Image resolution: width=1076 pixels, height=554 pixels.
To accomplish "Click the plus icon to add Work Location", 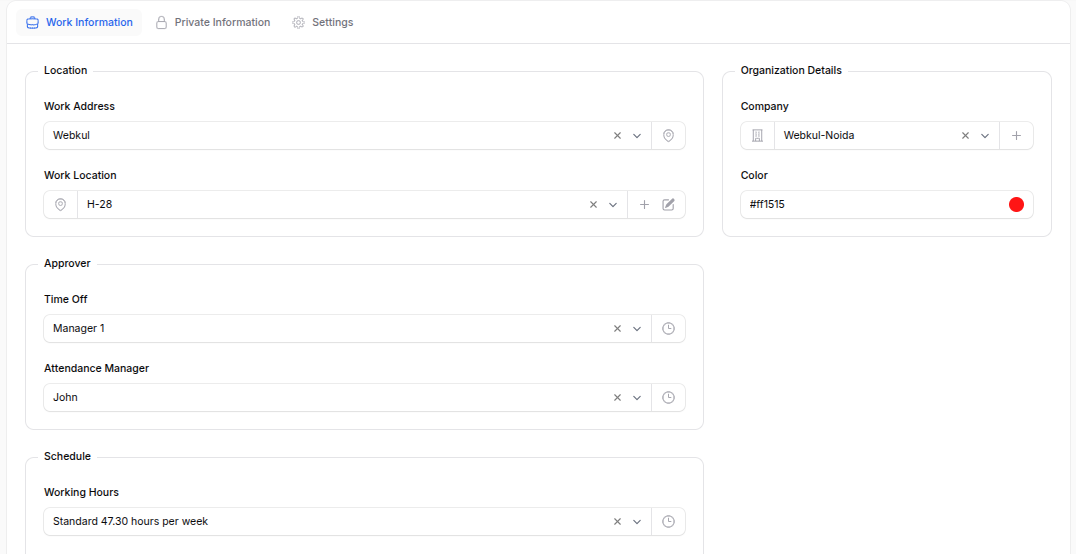I will pyautogui.click(x=644, y=205).
